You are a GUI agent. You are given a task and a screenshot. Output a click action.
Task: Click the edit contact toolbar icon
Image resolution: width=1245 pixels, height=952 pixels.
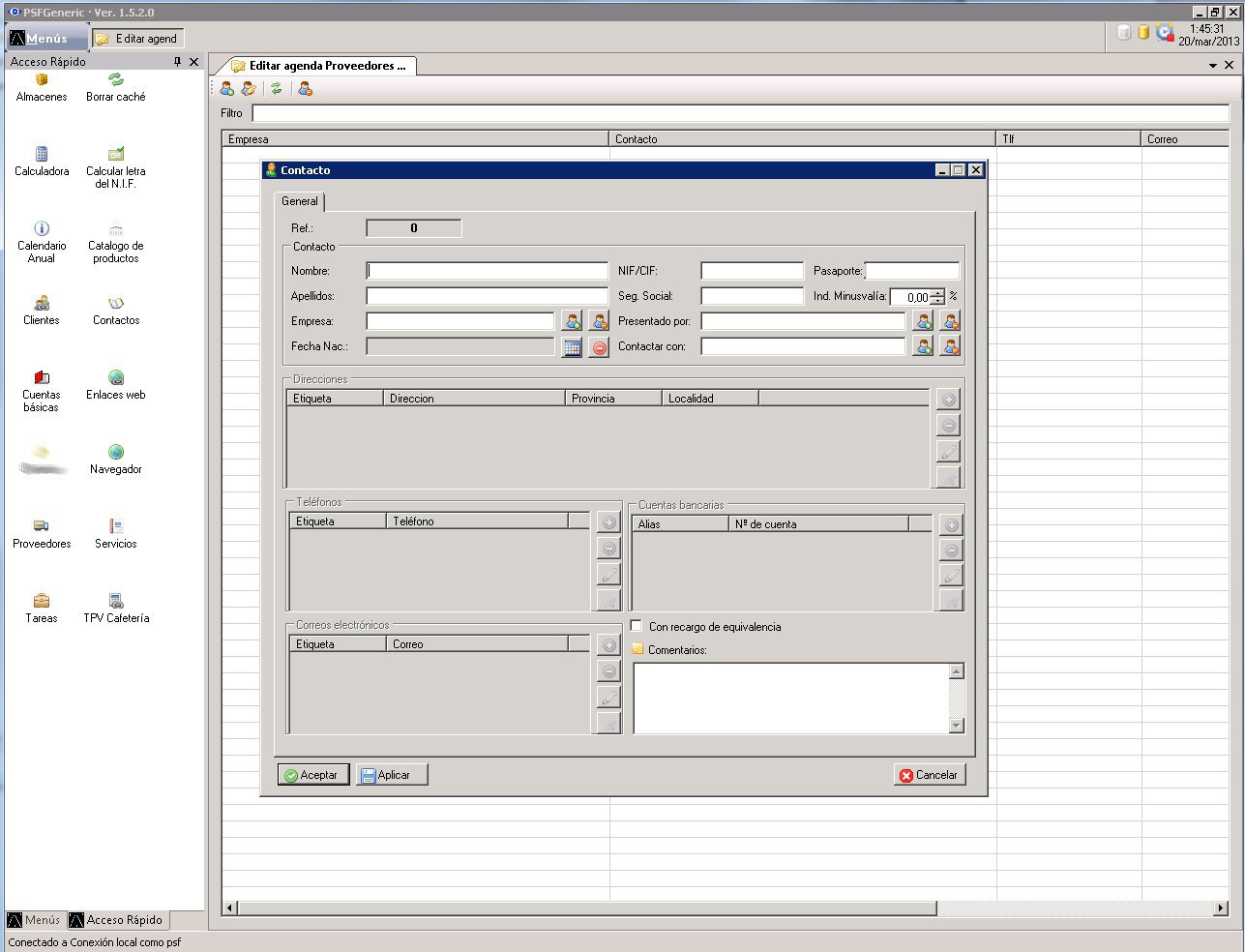tap(249, 89)
